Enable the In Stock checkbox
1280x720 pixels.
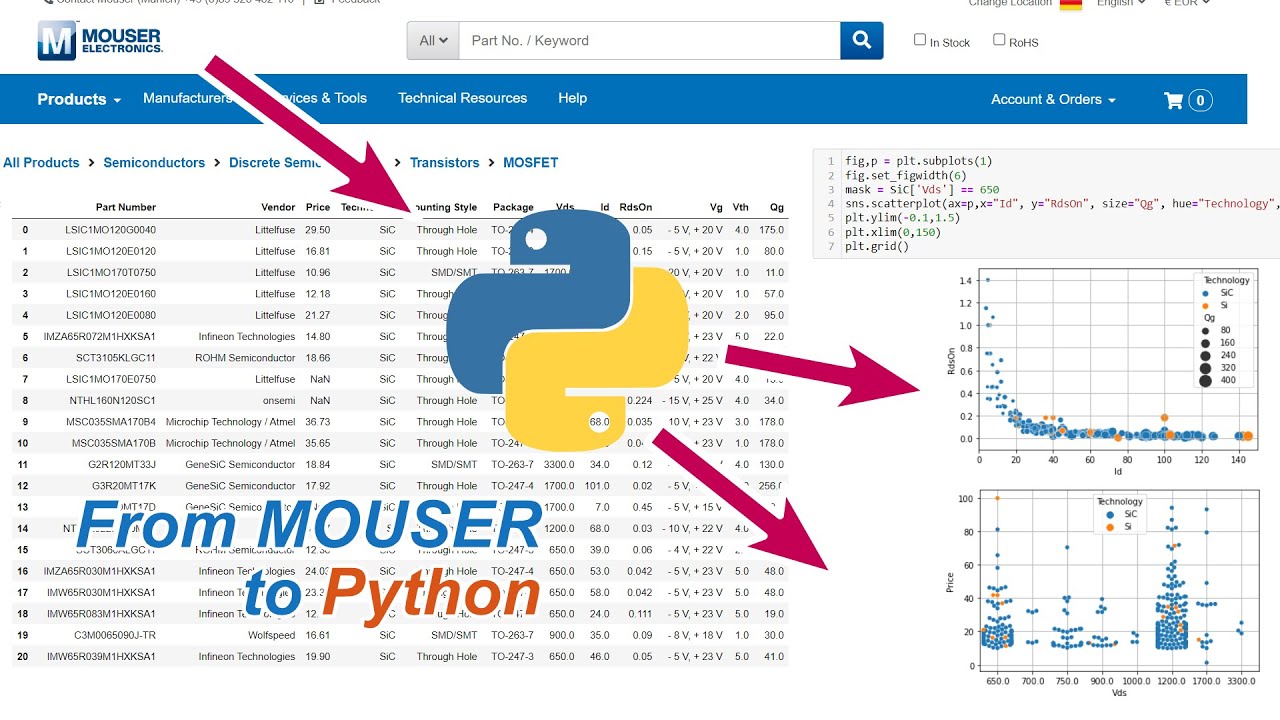pos(920,40)
